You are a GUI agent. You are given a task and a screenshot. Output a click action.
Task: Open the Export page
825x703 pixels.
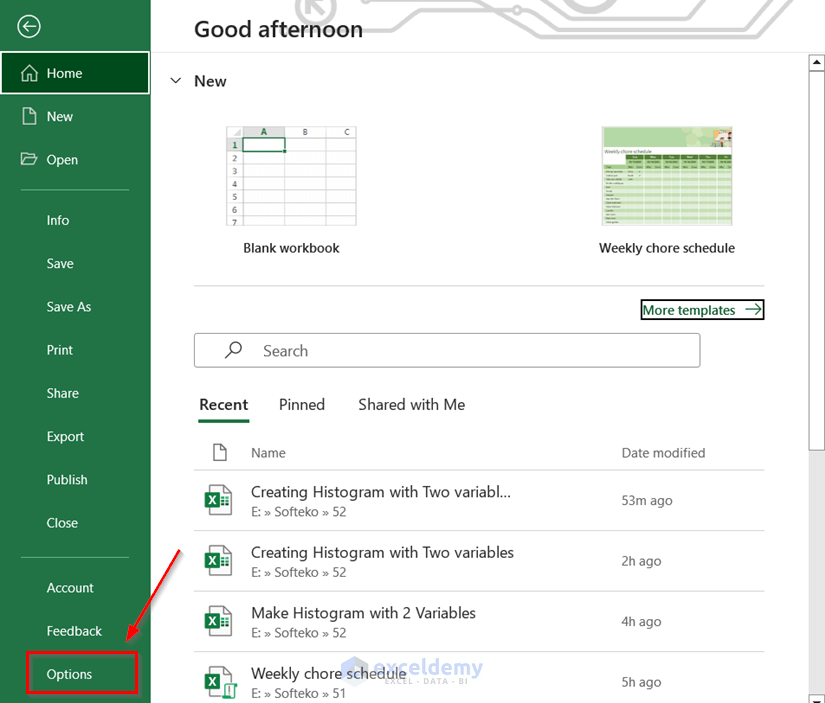65,436
